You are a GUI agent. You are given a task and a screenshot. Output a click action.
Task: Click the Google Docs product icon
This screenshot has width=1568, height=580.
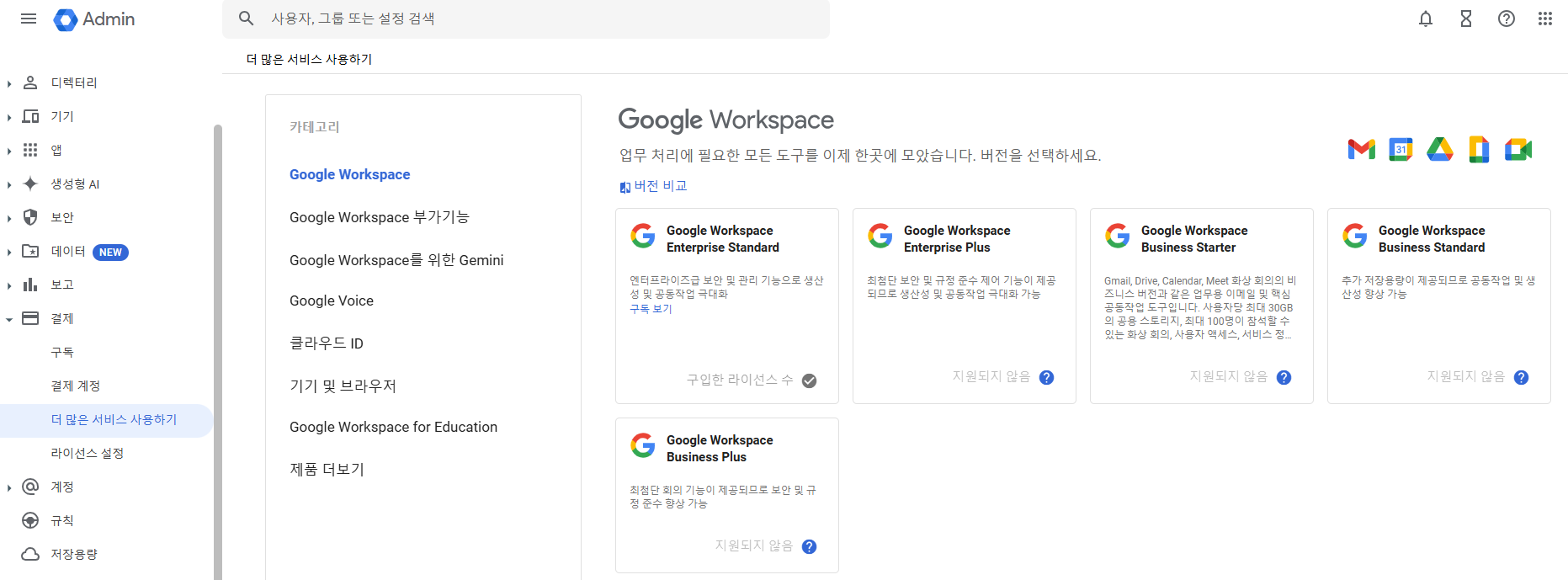(x=1479, y=150)
